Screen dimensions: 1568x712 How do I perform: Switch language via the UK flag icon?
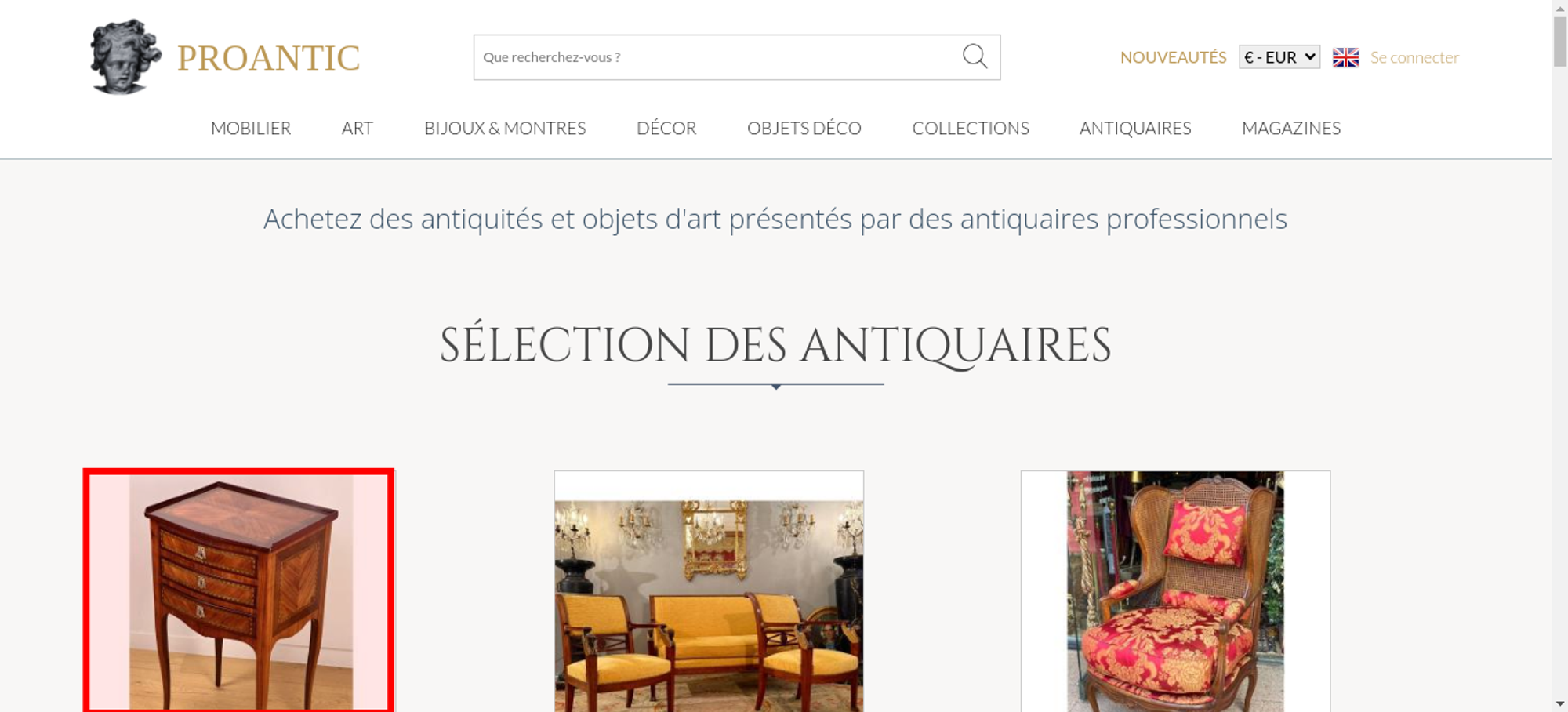click(x=1345, y=57)
